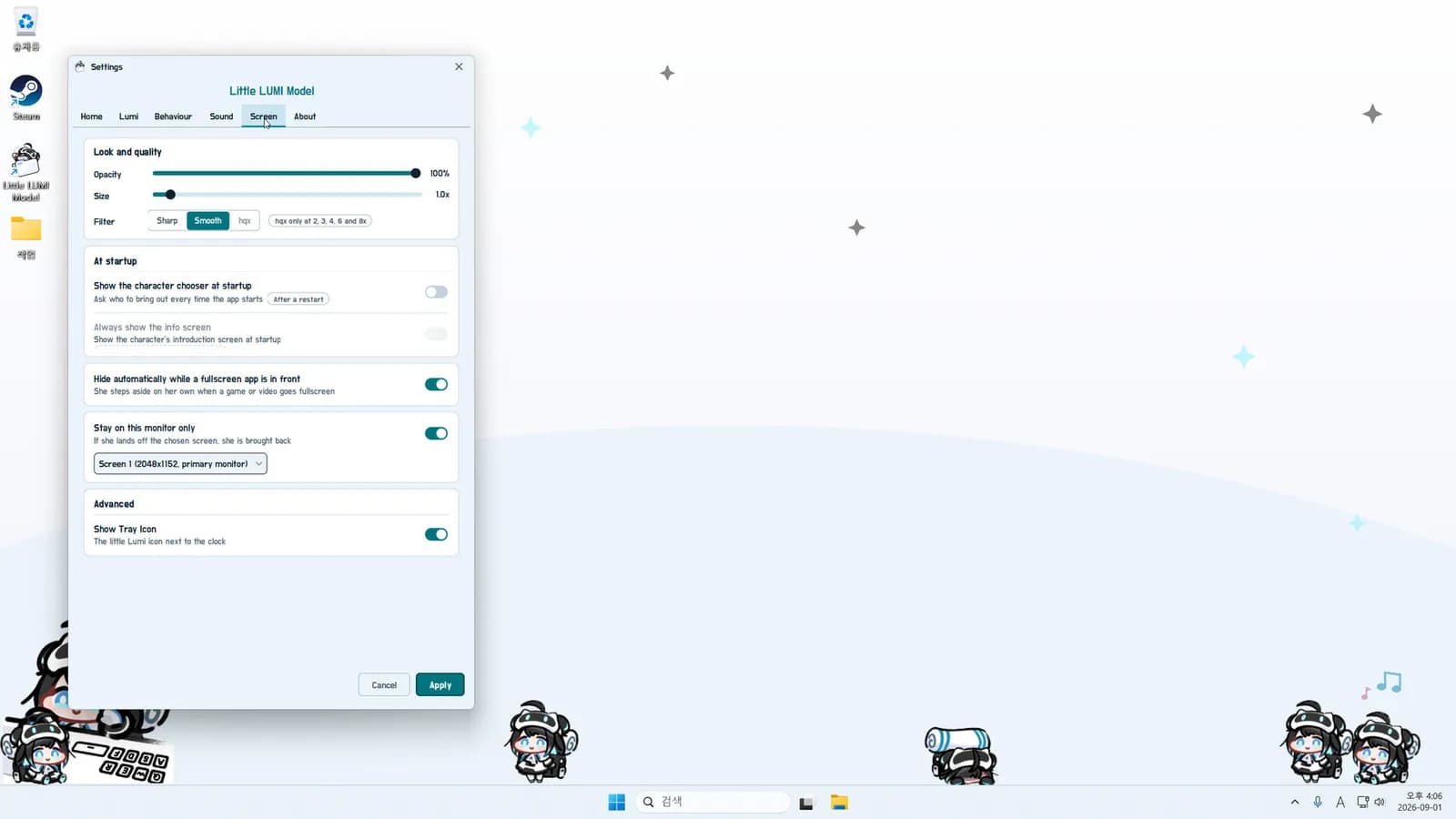This screenshot has width=1456, height=819.
Task: Click the Windows taskbar search box
Action: (x=713, y=802)
